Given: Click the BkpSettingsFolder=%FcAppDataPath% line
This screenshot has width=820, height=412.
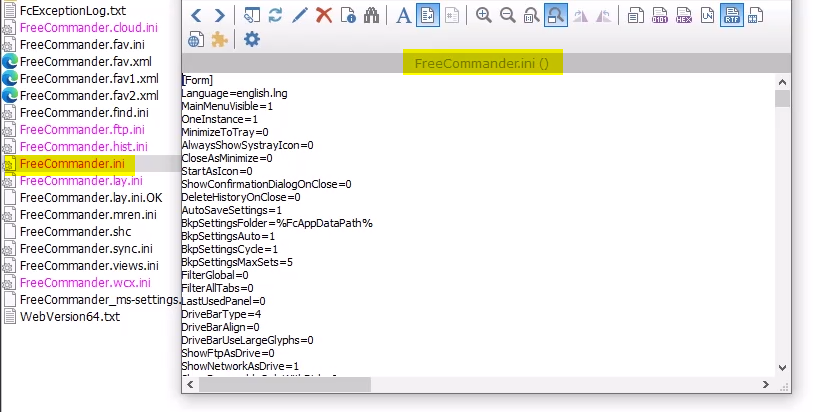Looking at the screenshot, I should tap(277, 223).
